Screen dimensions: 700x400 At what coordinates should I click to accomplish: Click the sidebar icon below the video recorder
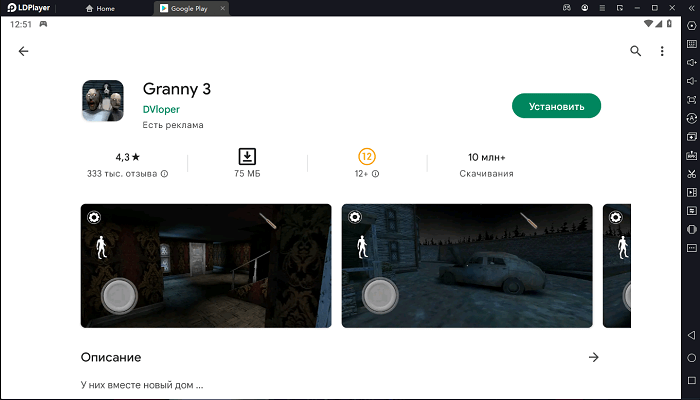(692, 211)
